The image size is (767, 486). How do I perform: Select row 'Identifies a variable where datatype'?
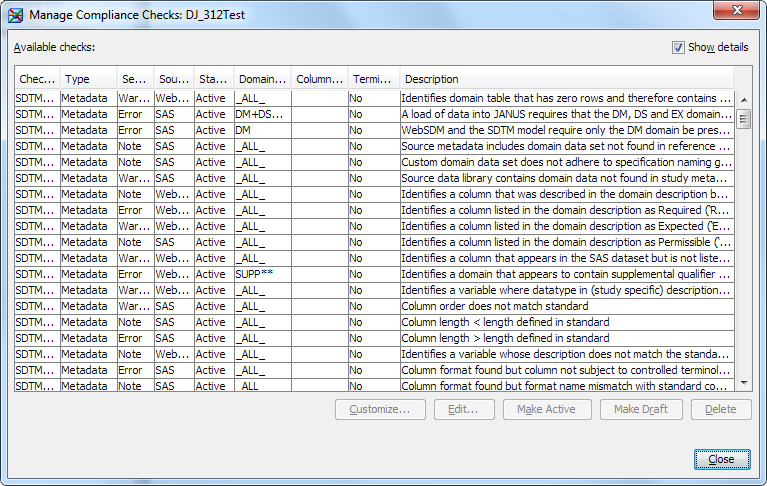(374, 290)
